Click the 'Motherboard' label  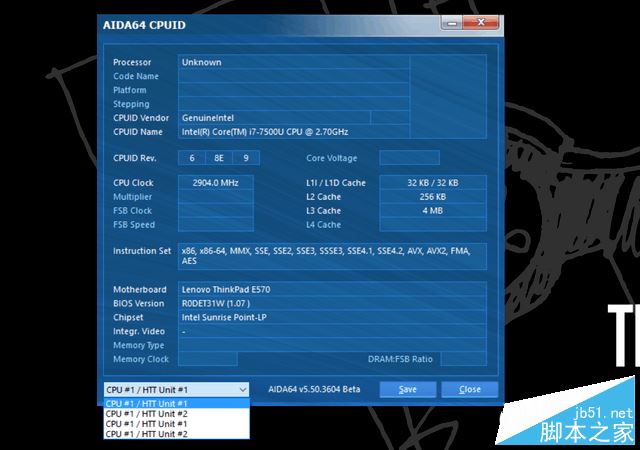(x=140, y=290)
